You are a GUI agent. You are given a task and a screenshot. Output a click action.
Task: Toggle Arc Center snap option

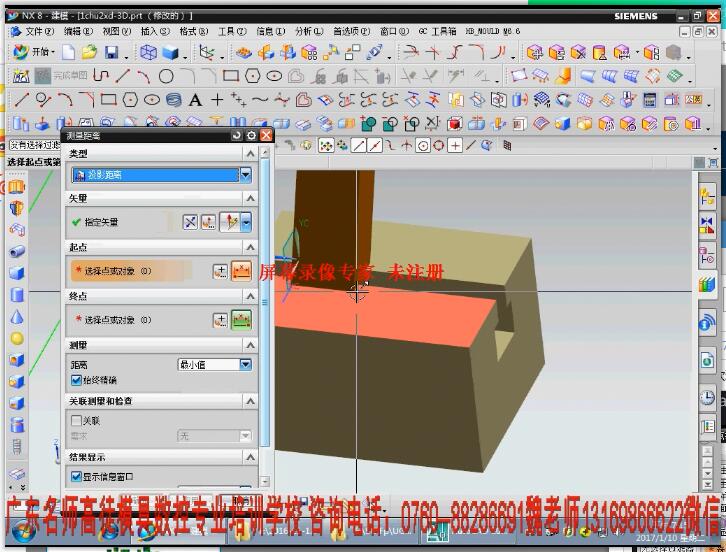point(422,146)
